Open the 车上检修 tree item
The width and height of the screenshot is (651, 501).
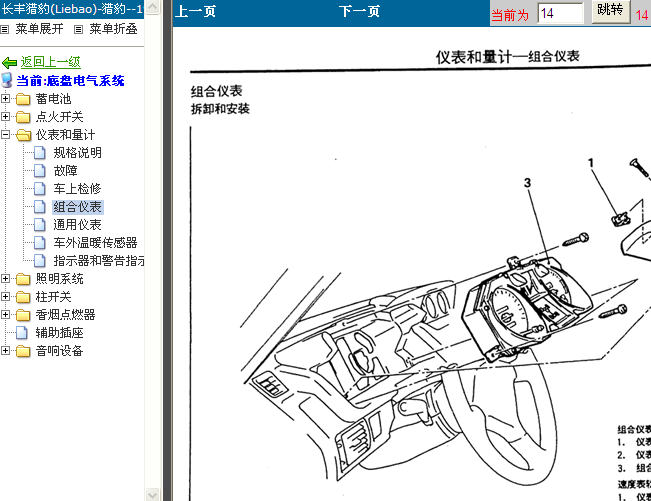point(78,189)
